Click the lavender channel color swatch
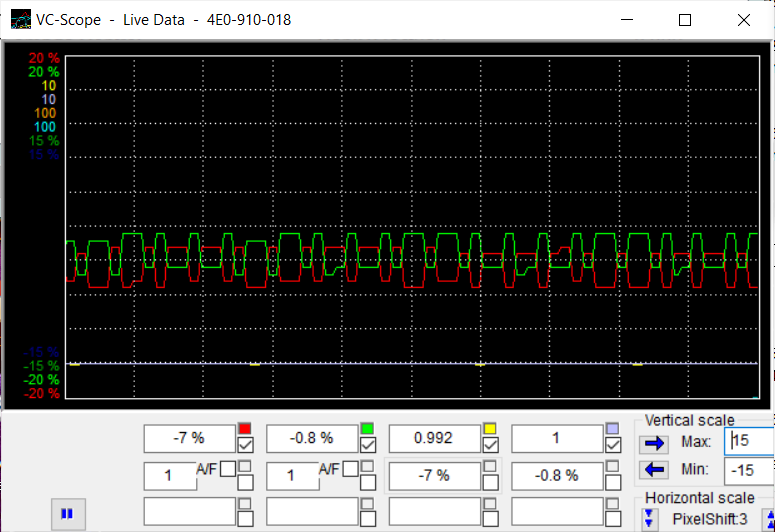The image size is (775, 532). pyautogui.click(x=613, y=429)
